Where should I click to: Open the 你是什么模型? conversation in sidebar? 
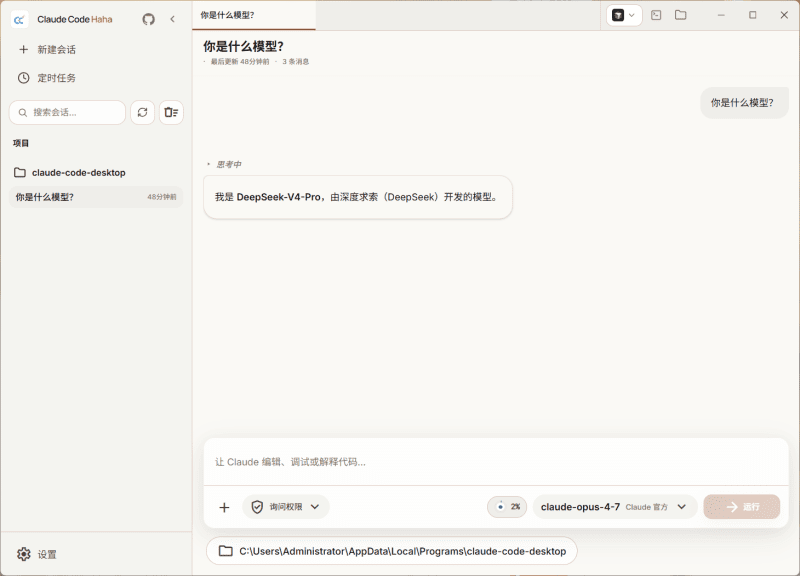[96, 197]
